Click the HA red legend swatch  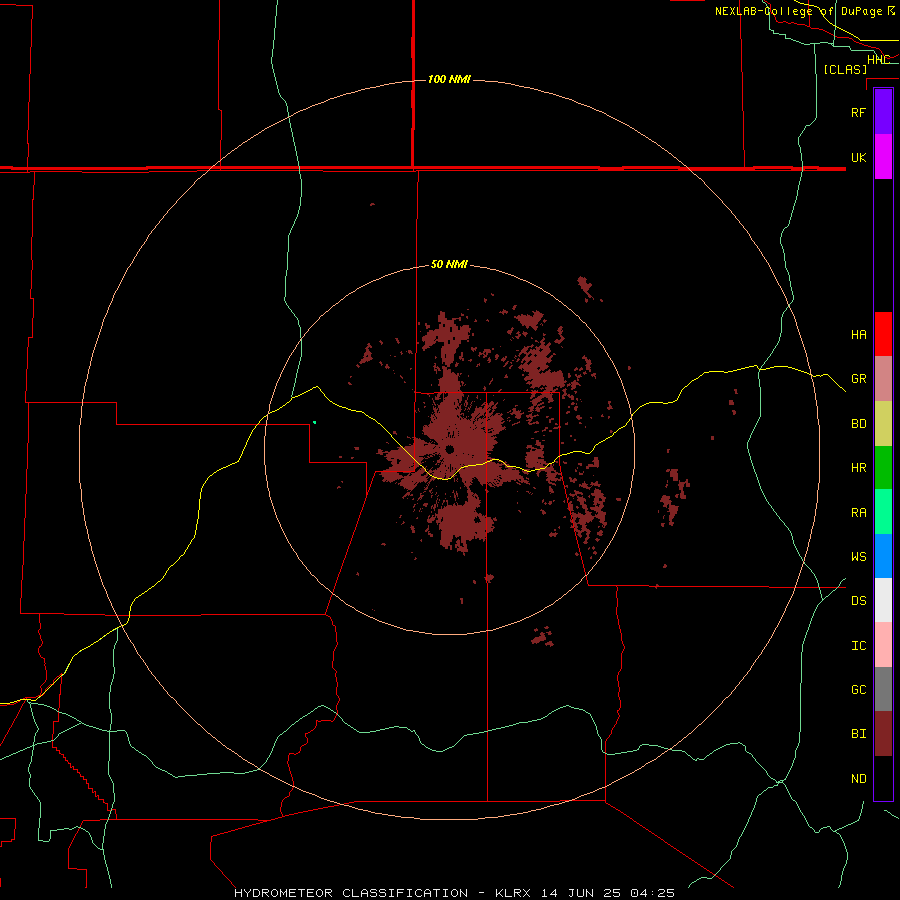(x=883, y=334)
